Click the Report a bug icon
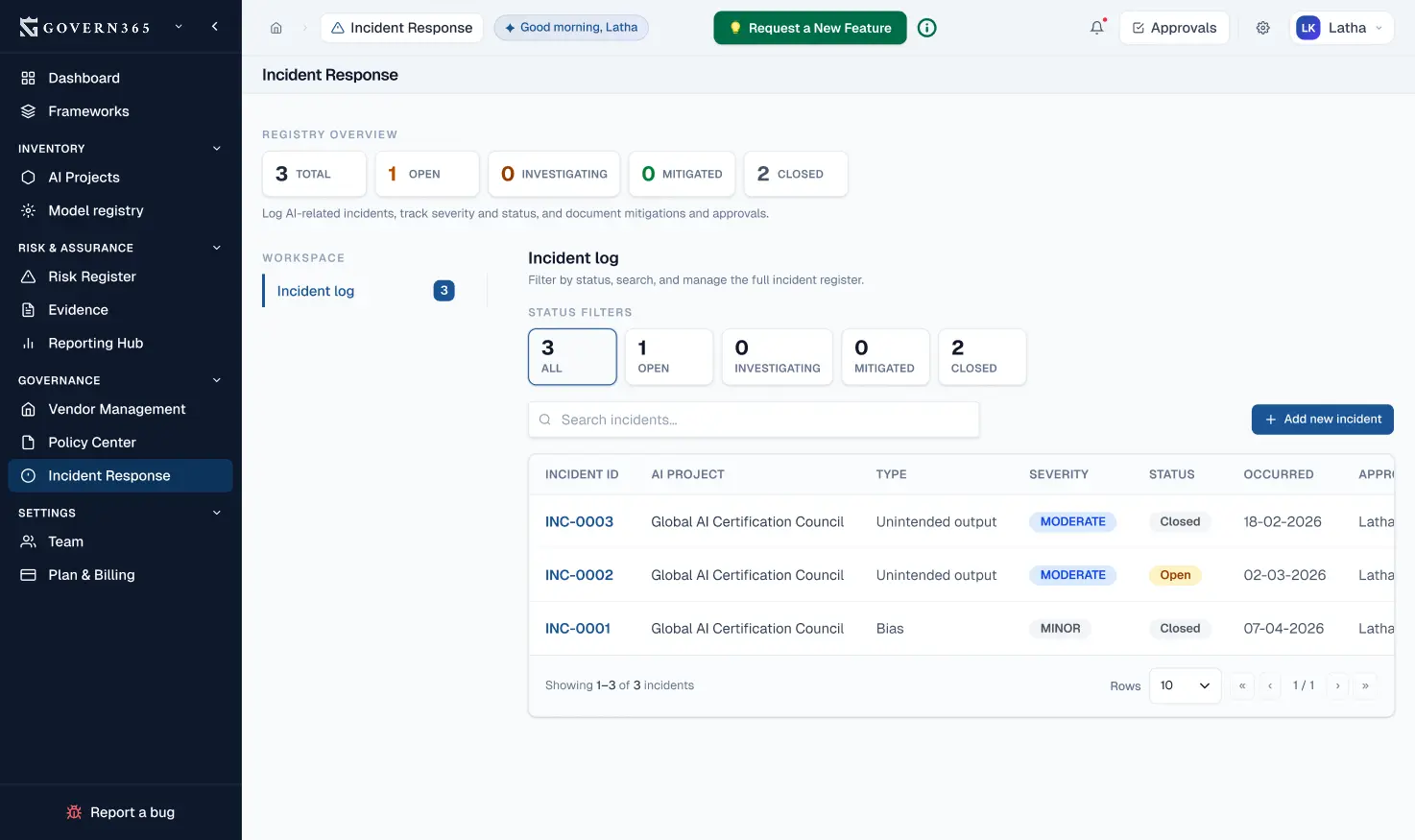Viewport: 1415px width, 840px height. point(74,812)
